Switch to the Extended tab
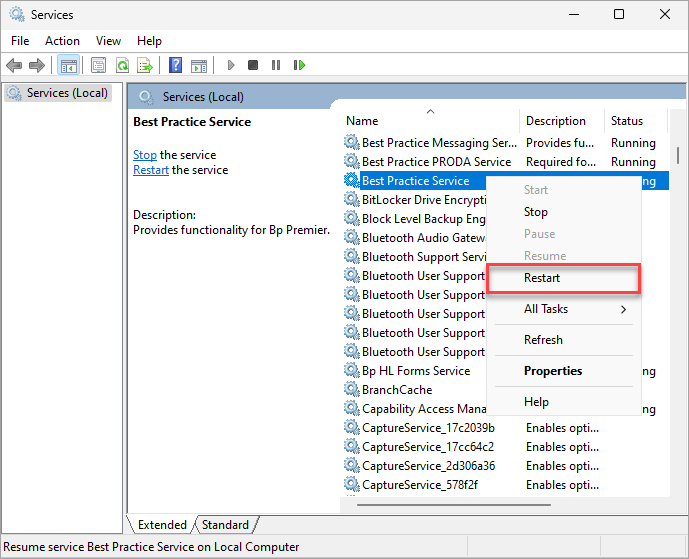This screenshot has height=559, width=689. tap(162, 525)
